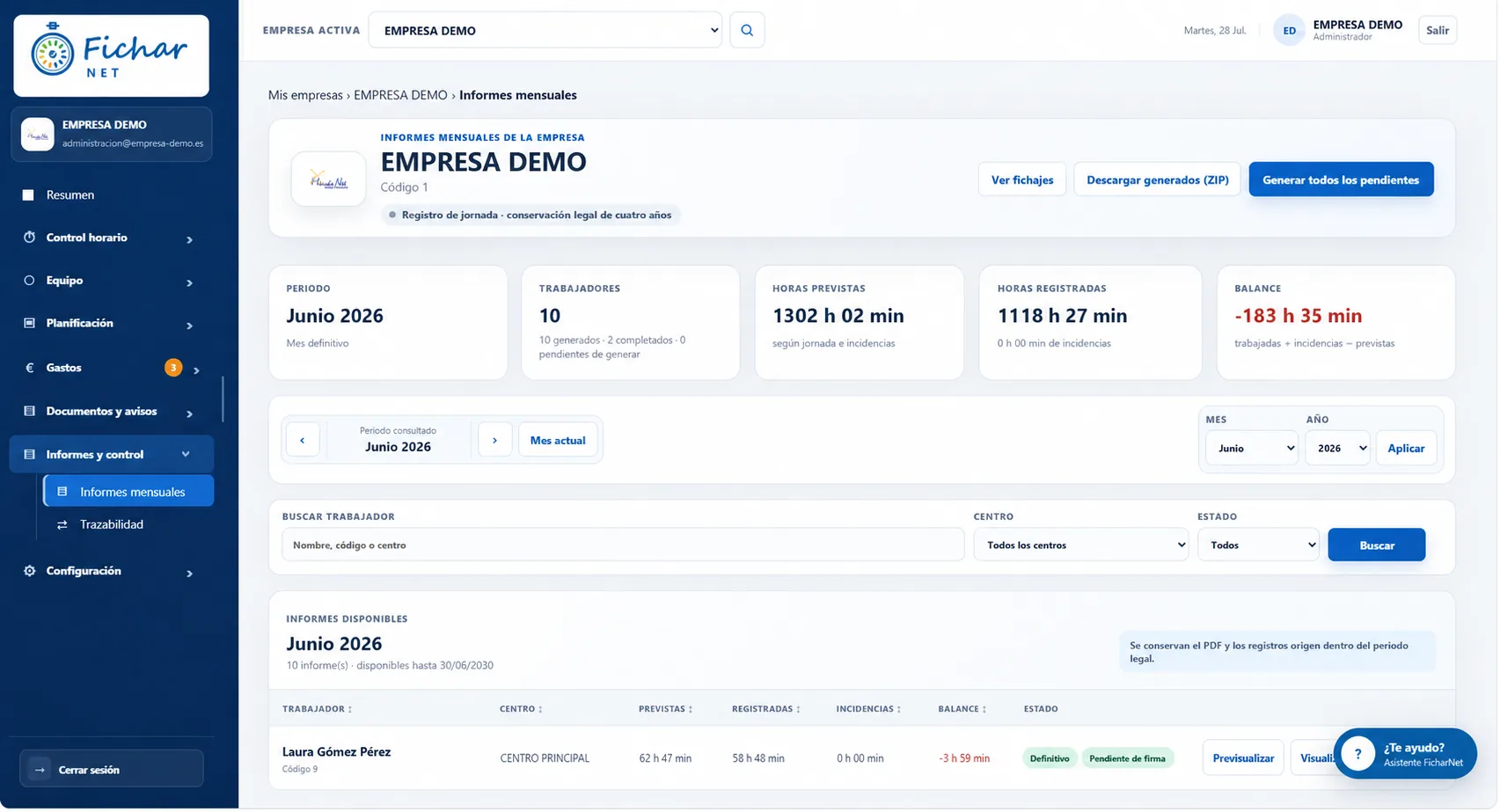1500x812 pixels.
Task: Select Informes mensuales submenu item
Action: point(129,493)
